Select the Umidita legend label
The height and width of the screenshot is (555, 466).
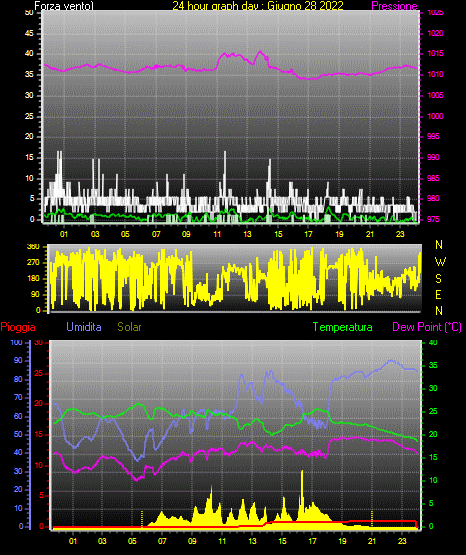pos(84,327)
